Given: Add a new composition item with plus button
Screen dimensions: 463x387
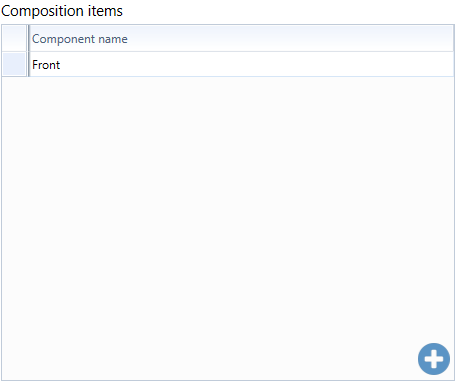Looking at the screenshot, I should coord(434,359).
